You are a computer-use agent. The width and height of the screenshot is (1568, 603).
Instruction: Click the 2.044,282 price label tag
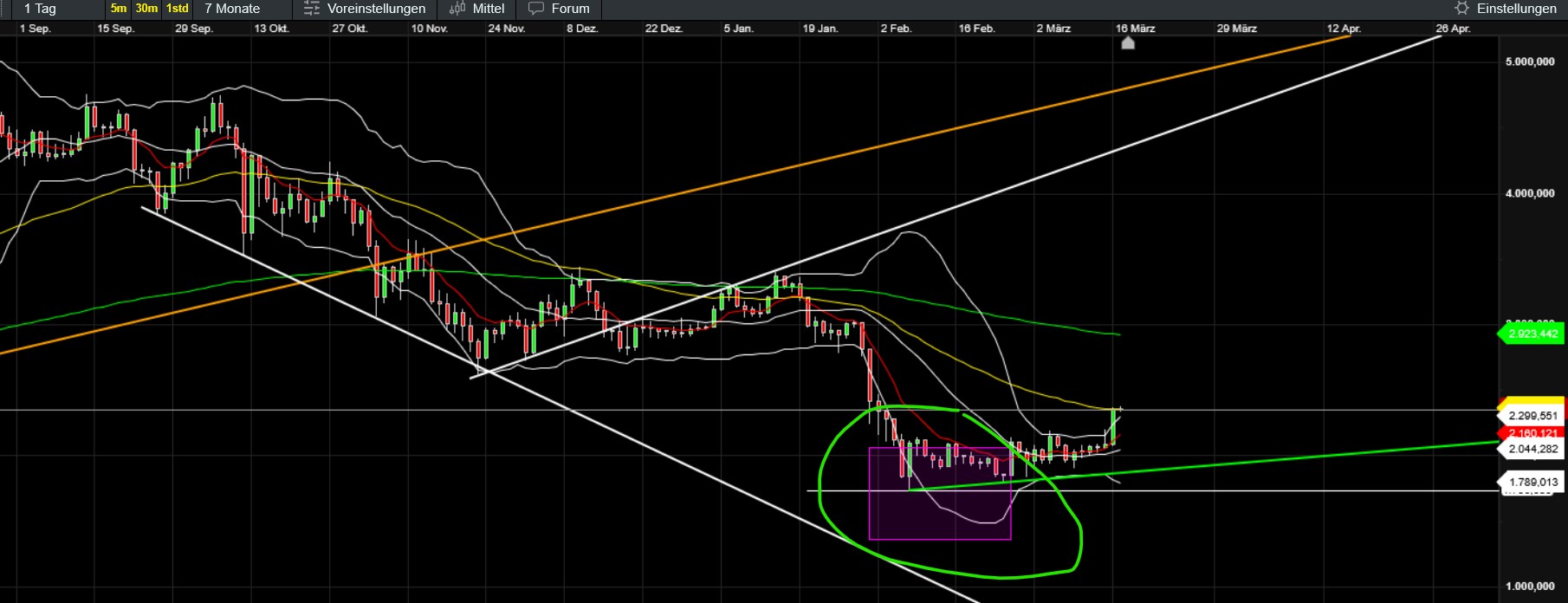pos(1532,449)
